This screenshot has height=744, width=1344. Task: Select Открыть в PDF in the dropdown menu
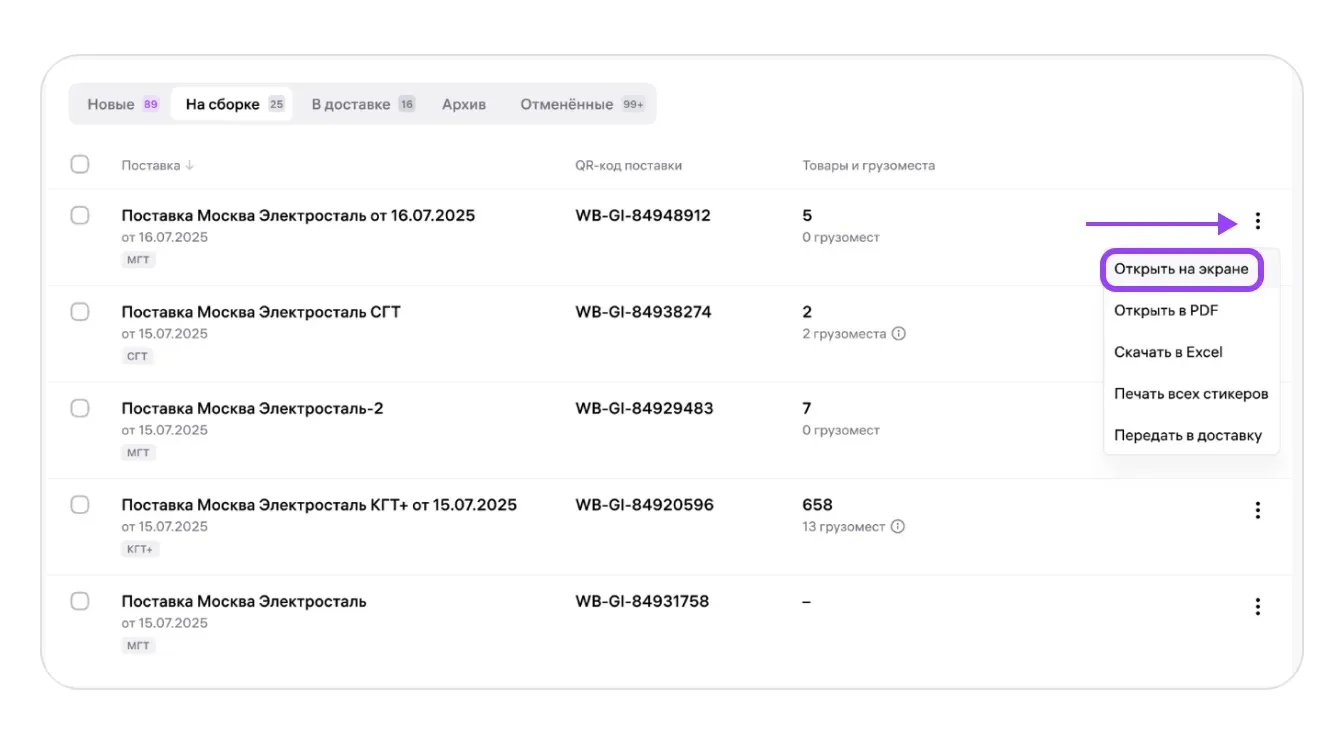pos(1166,311)
